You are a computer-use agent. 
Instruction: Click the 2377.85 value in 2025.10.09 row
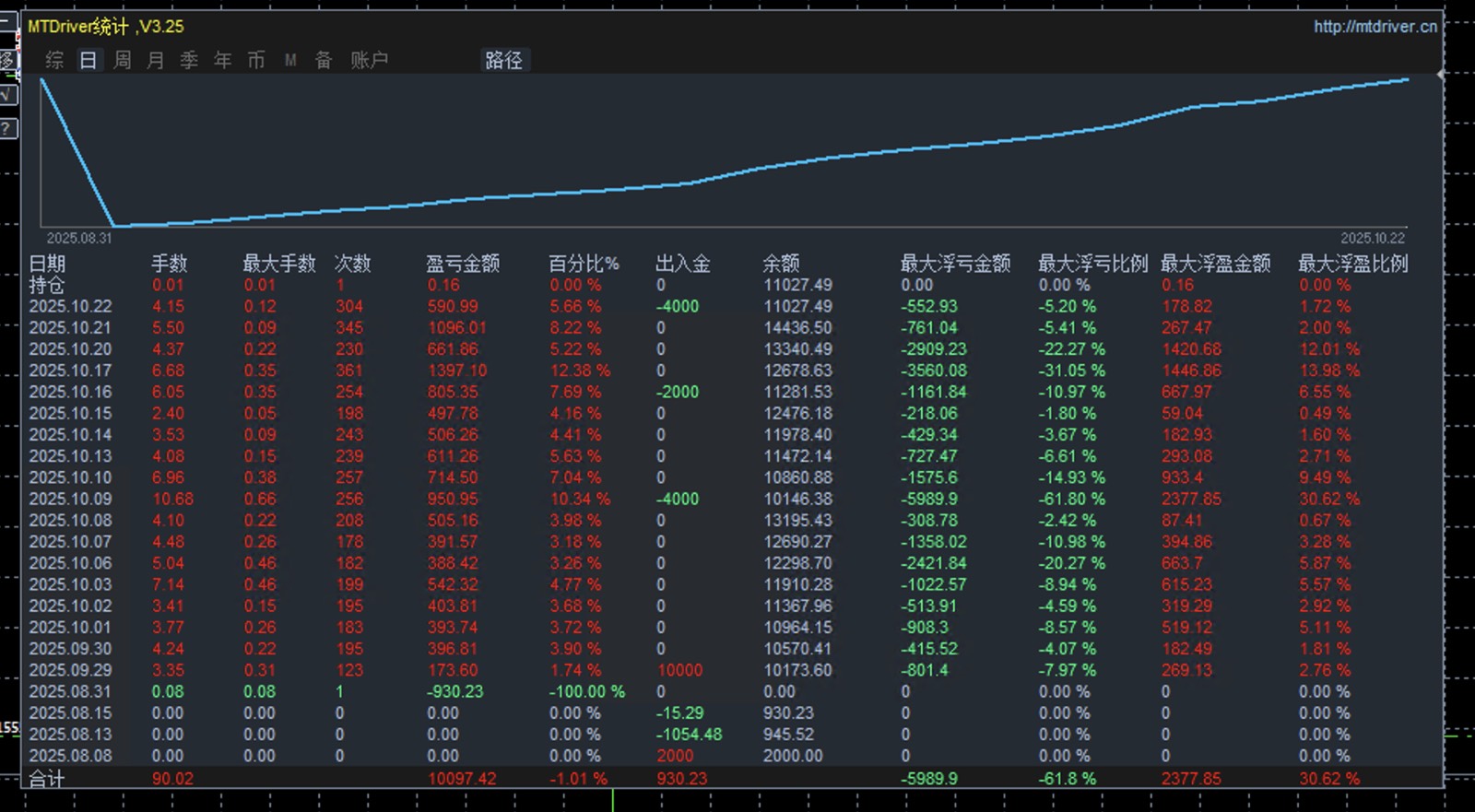click(x=1192, y=499)
